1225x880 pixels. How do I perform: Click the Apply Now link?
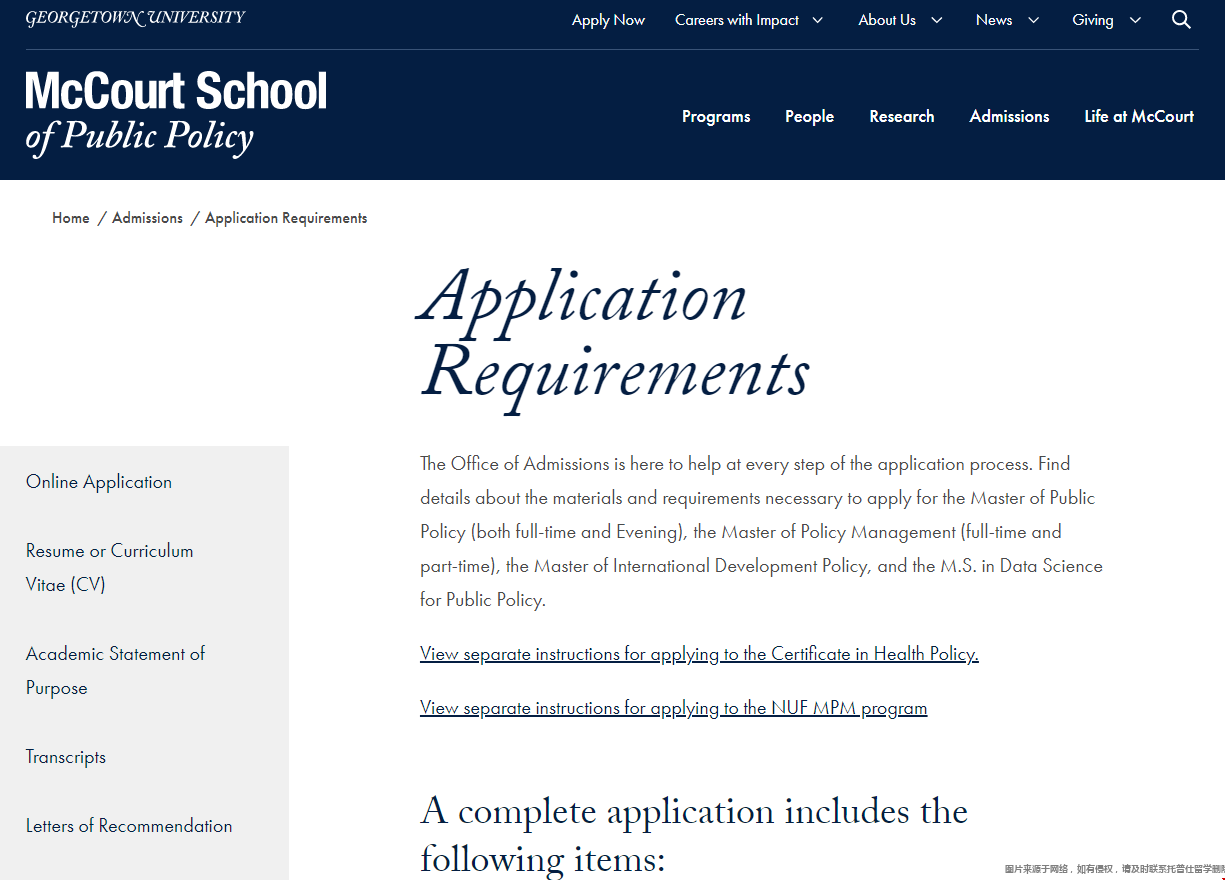608,20
